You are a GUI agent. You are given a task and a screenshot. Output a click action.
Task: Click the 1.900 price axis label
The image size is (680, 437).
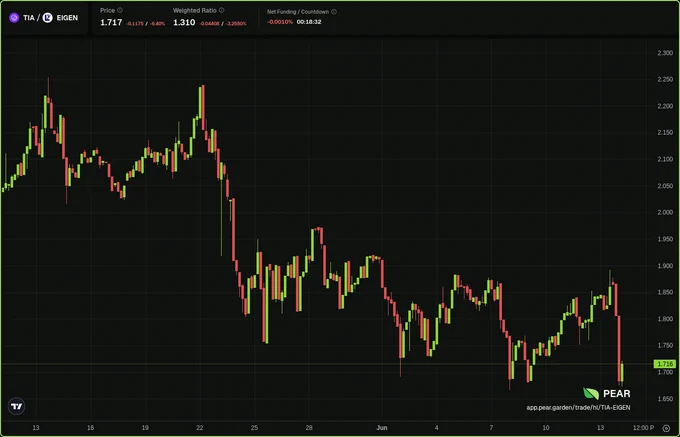pos(665,266)
